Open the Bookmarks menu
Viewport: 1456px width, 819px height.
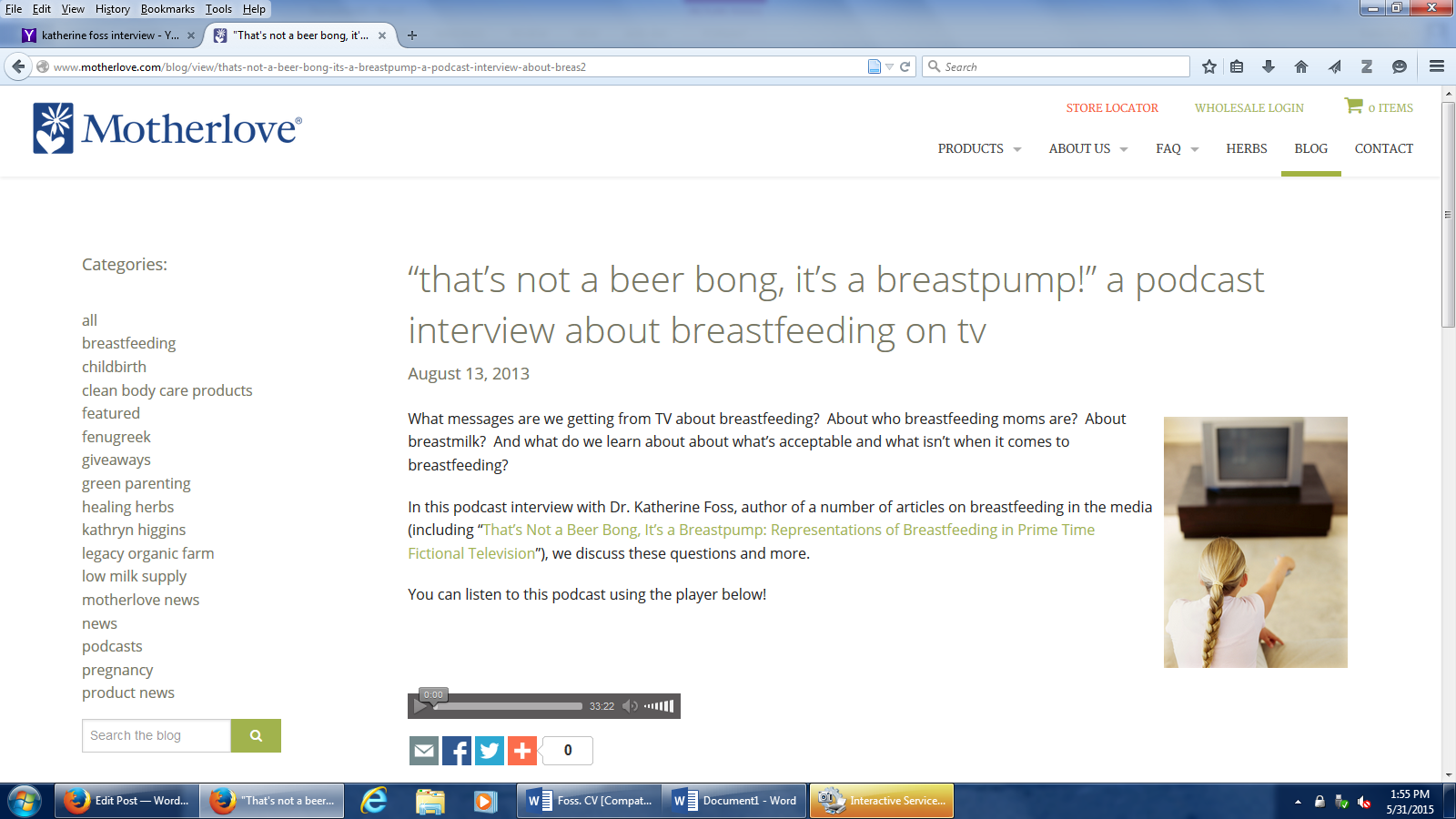[167, 9]
